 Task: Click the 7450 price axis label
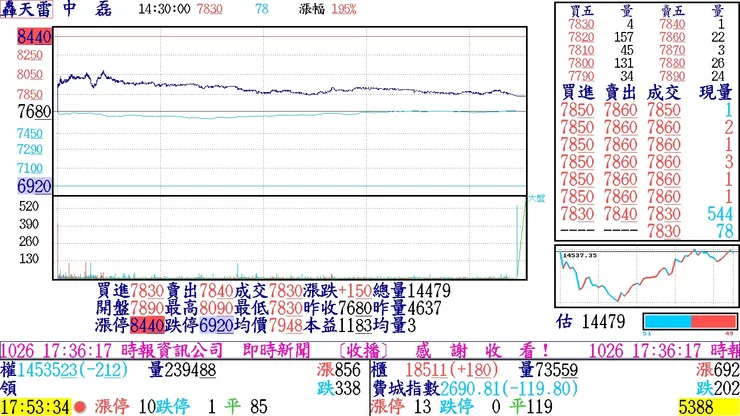point(30,134)
